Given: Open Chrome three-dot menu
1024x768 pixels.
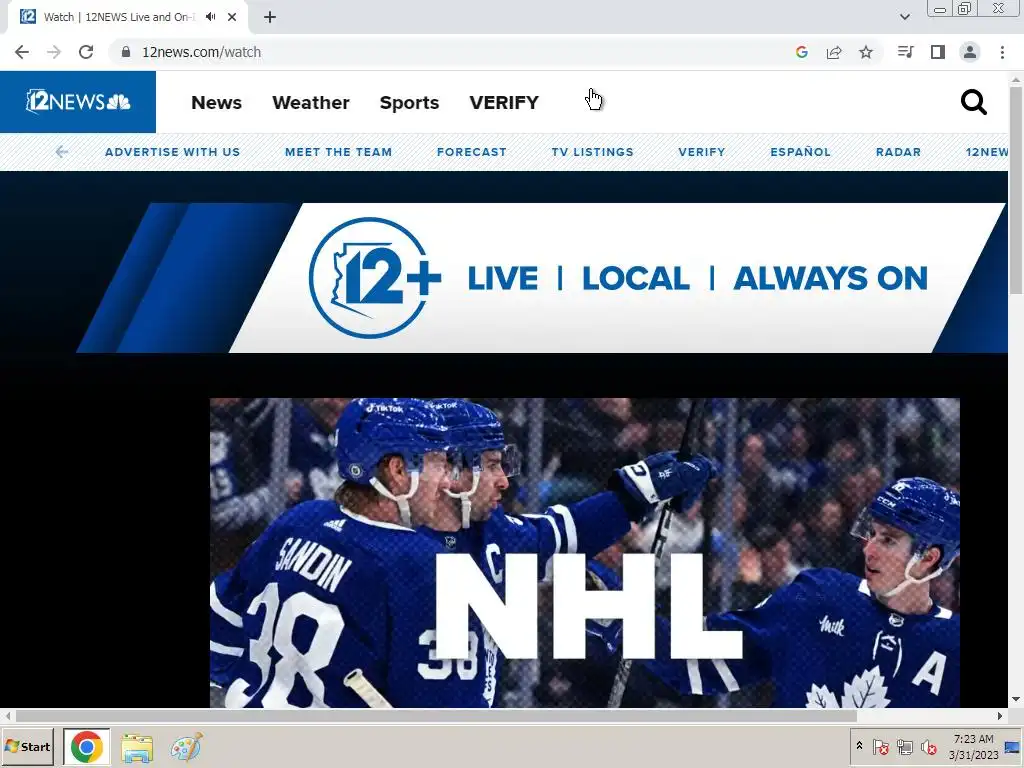Looking at the screenshot, I should pyautogui.click(x=1002, y=52).
